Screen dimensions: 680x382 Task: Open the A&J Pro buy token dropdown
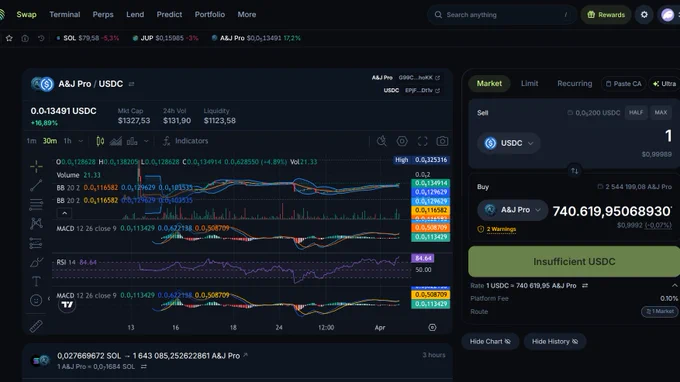[x=513, y=210]
